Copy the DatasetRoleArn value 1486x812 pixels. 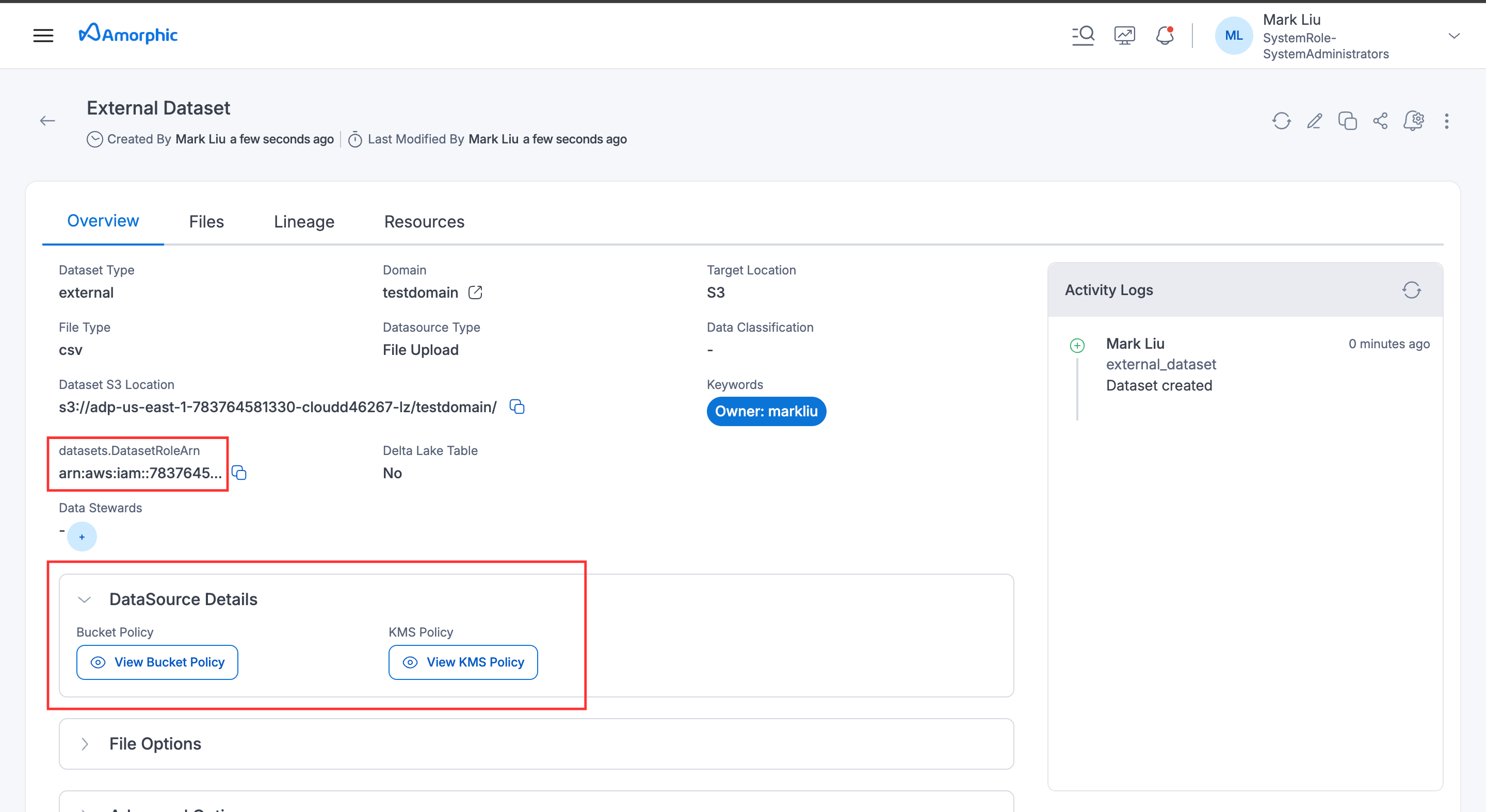(239, 473)
